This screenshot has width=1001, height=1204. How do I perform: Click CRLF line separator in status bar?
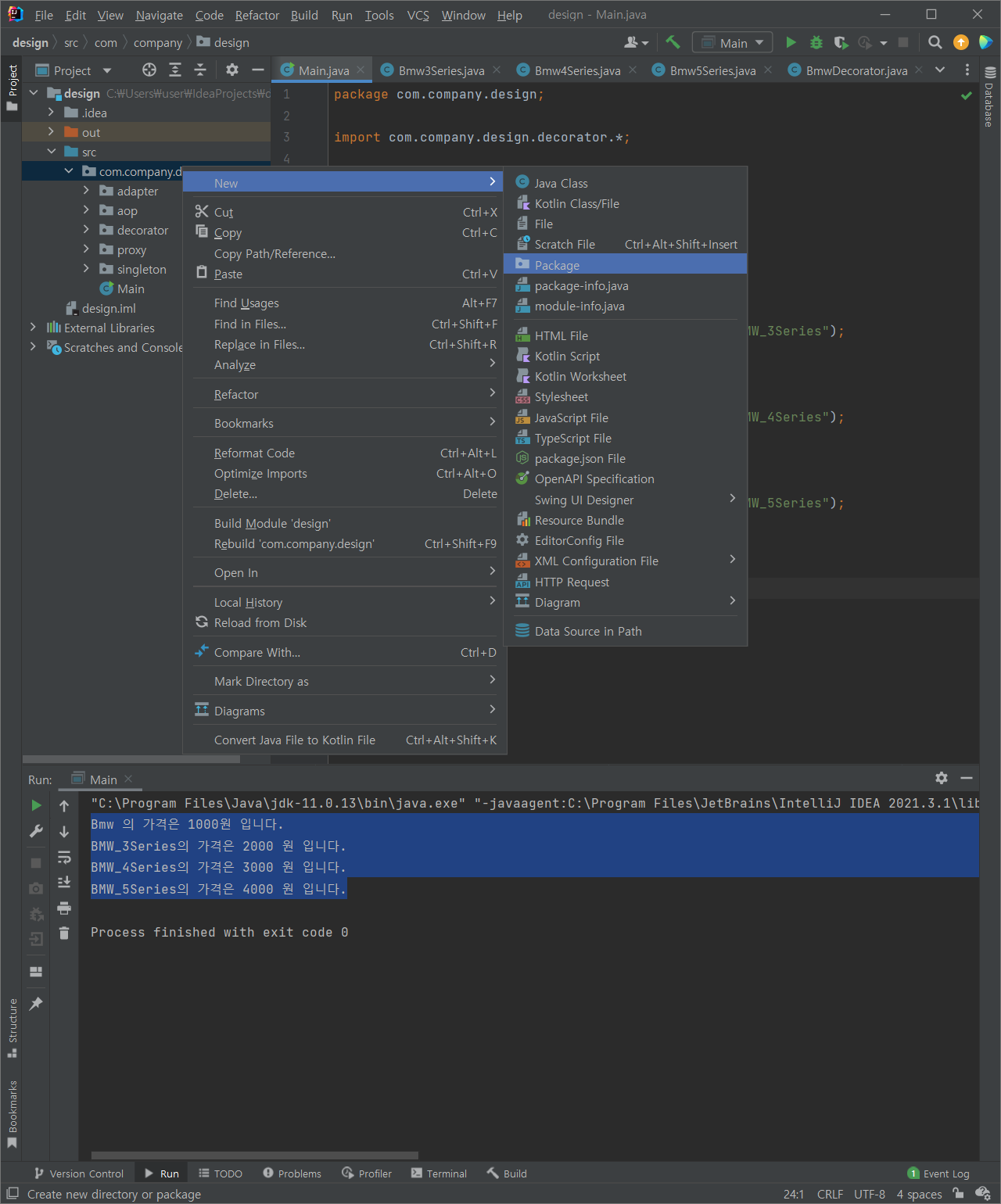click(830, 1194)
